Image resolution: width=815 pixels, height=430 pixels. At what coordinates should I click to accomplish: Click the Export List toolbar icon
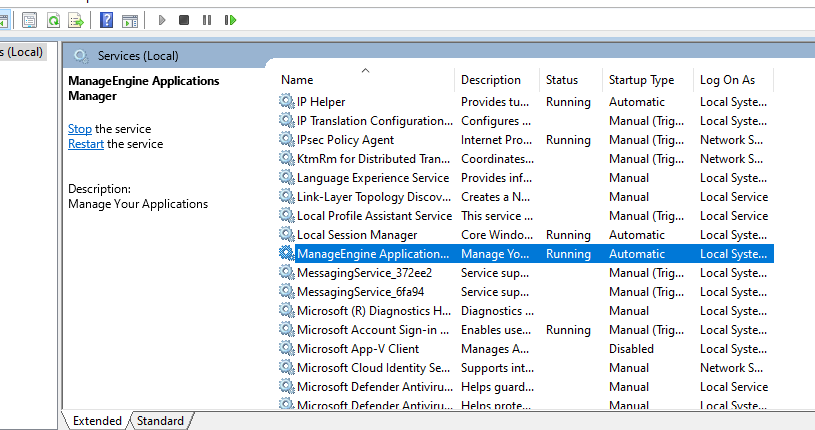point(76,20)
